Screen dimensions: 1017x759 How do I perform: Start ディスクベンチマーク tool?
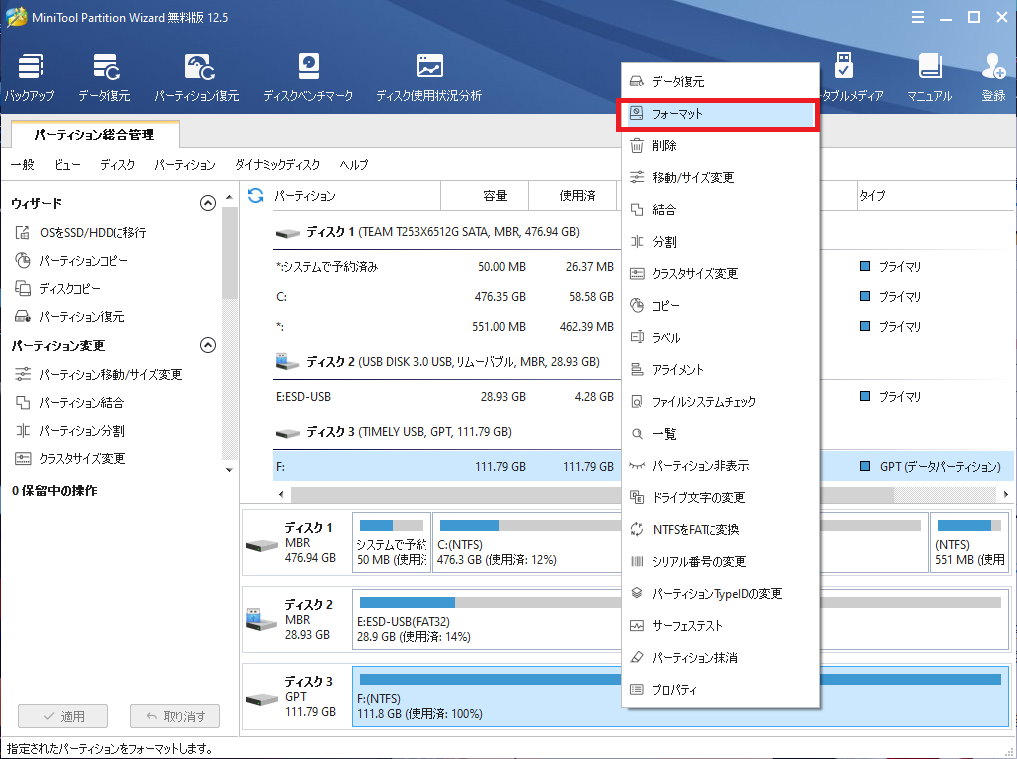tap(308, 77)
